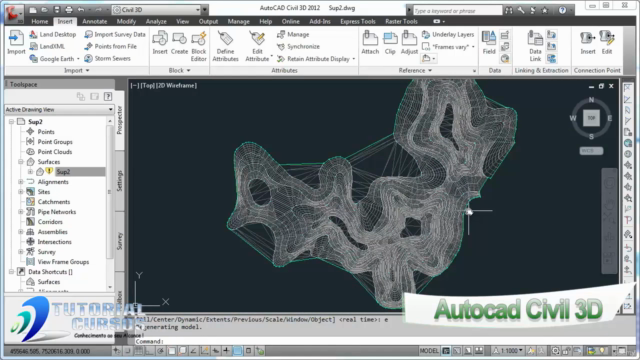Select the Prospector side tab

[120, 120]
